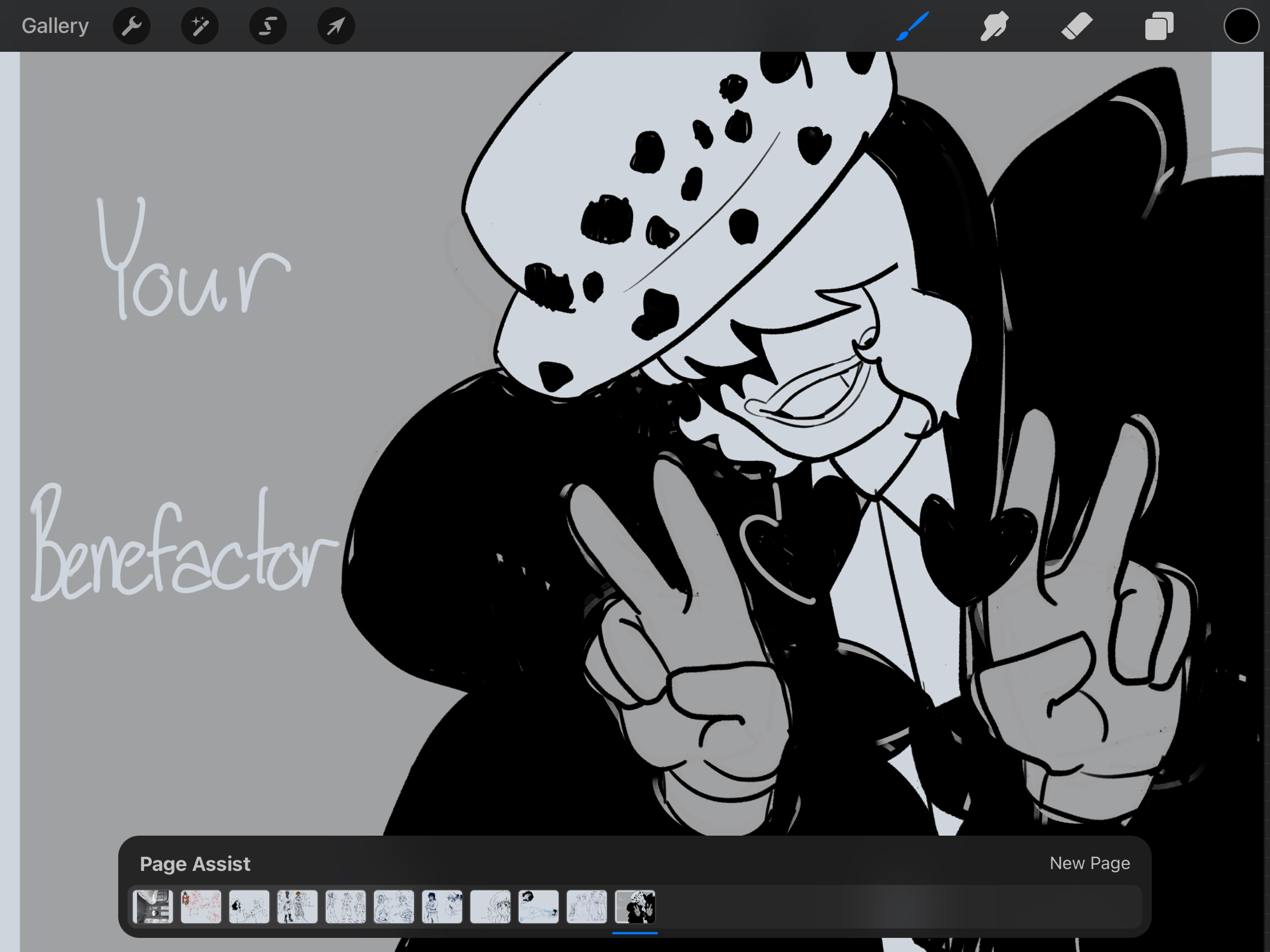Select the Eraser tool

coord(1076,26)
